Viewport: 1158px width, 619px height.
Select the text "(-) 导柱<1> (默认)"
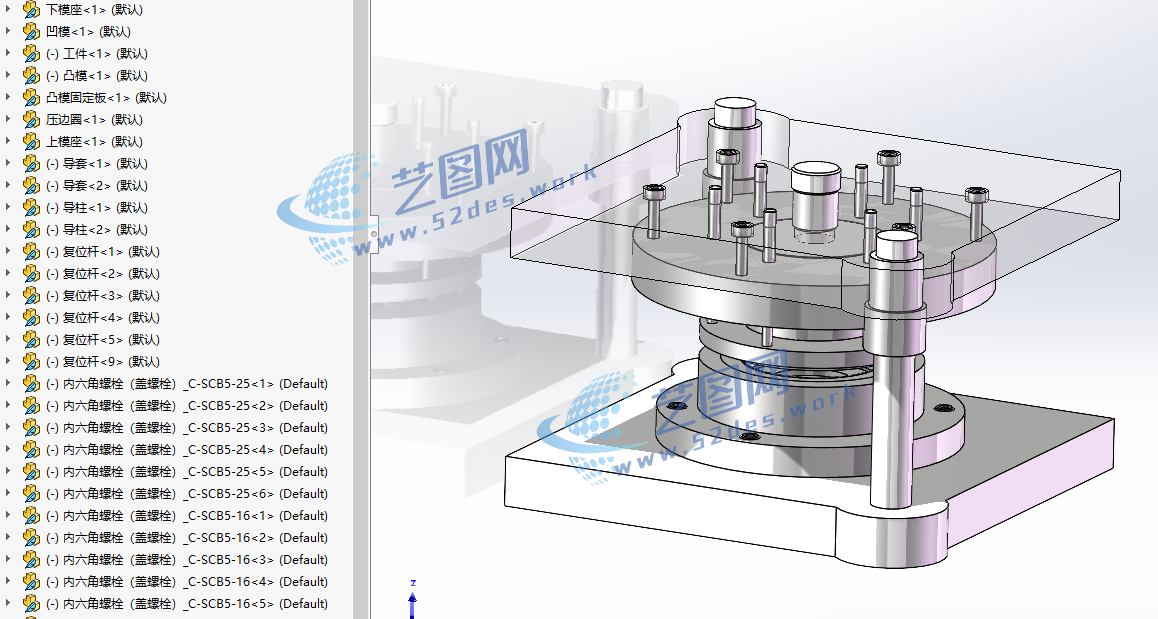(x=97, y=208)
